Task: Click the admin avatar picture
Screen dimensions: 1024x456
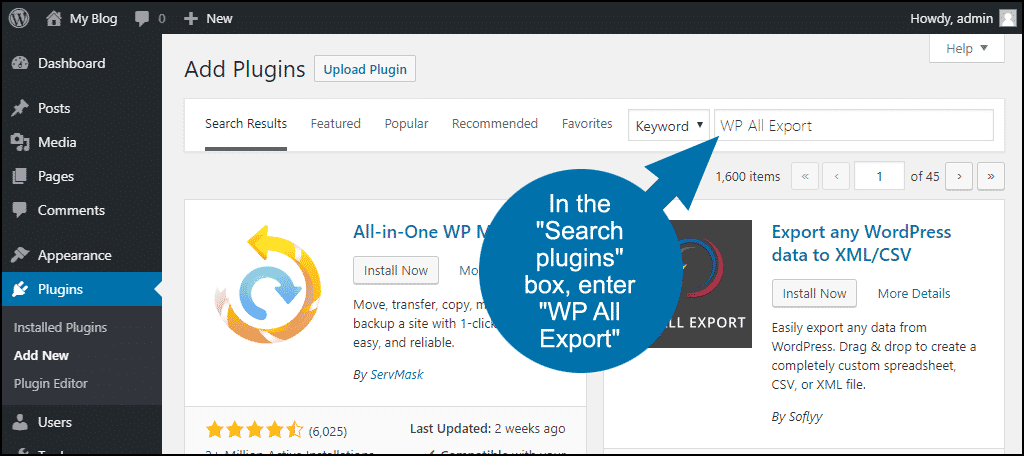Action: point(1008,18)
